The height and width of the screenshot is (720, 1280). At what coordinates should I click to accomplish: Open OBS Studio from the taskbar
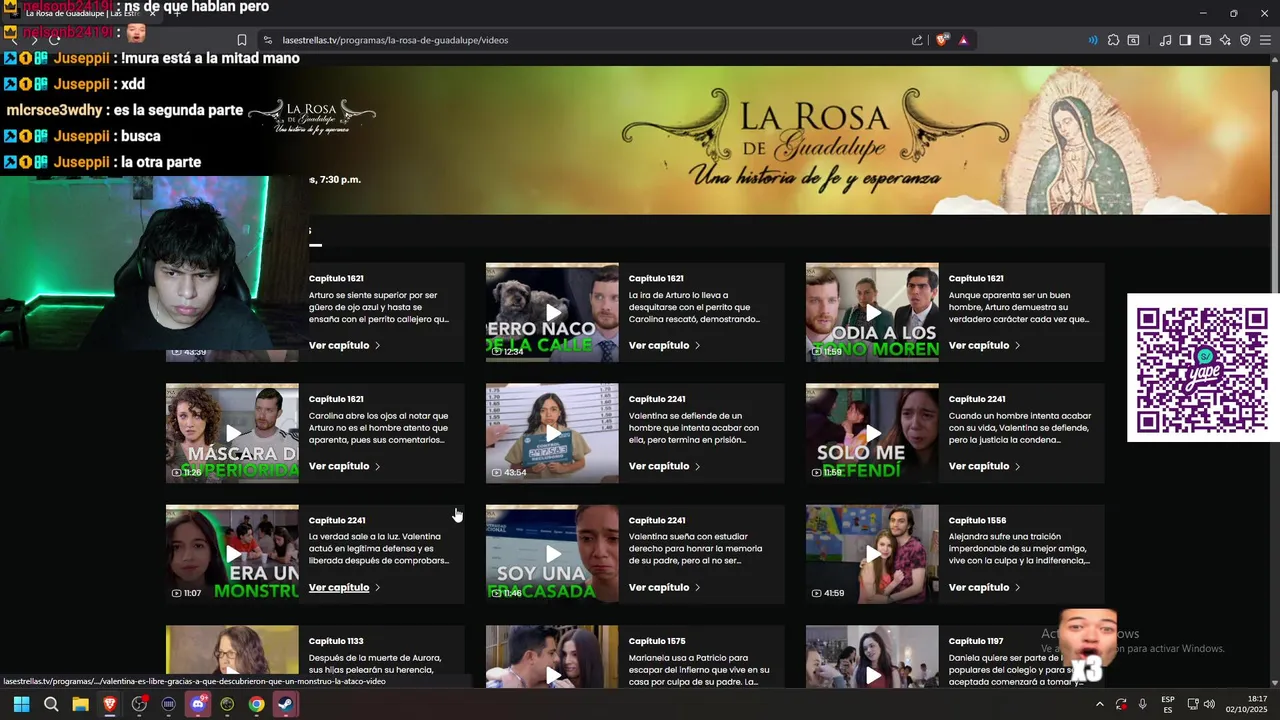click(x=139, y=704)
